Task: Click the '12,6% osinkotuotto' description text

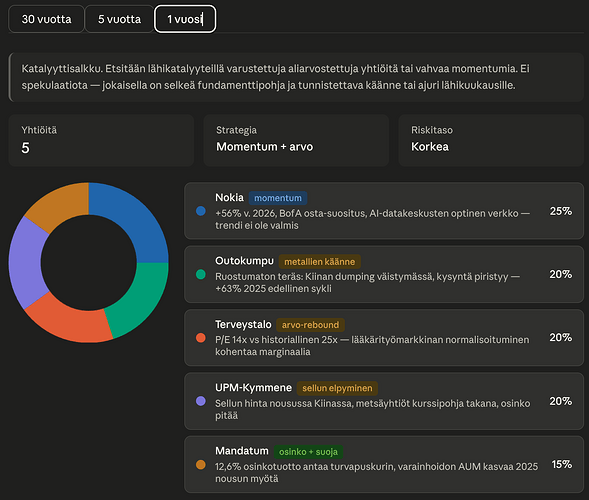Action: (376, 473)
